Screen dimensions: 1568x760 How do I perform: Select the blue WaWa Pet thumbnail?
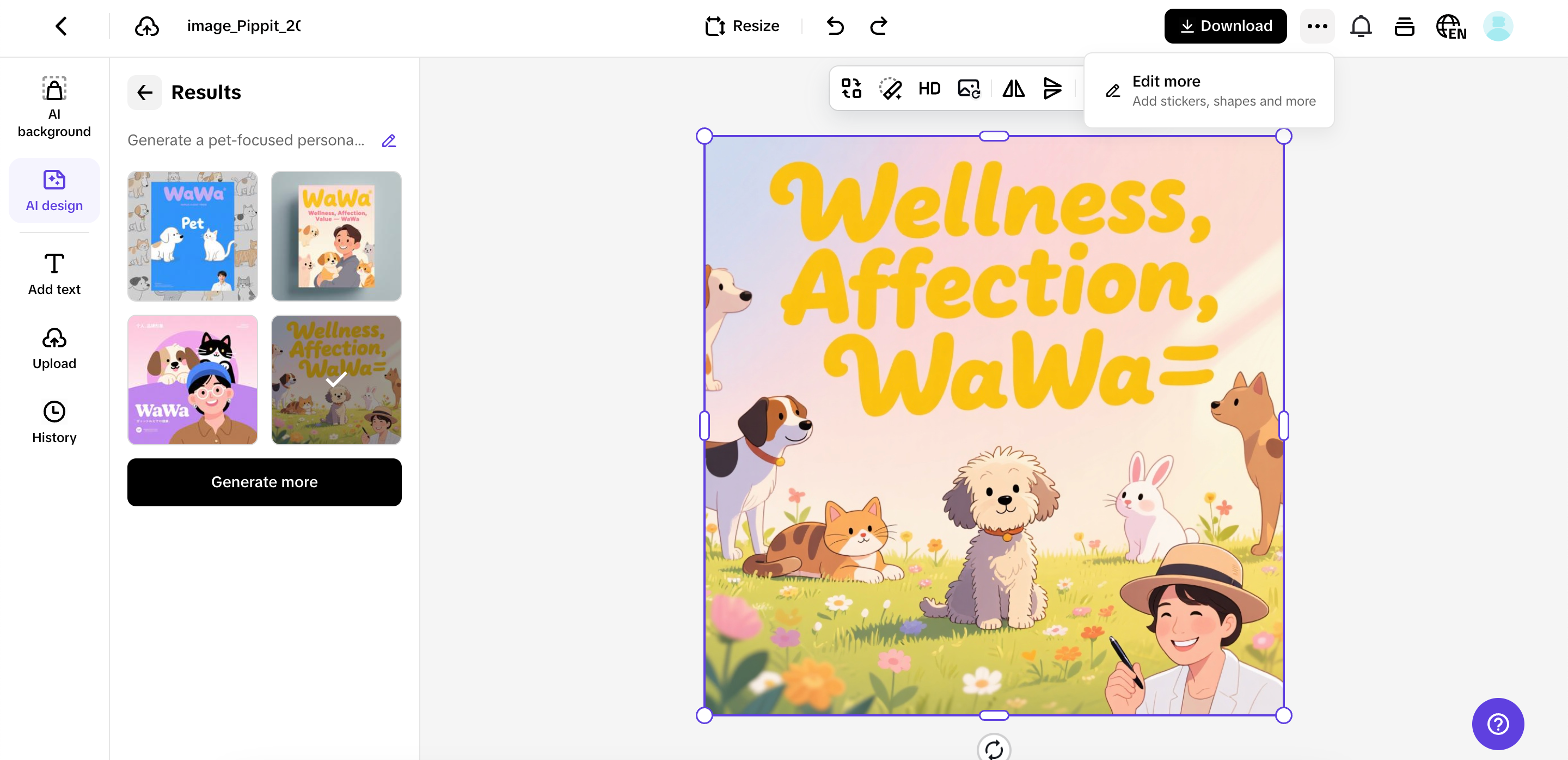[x=192, y=236]
